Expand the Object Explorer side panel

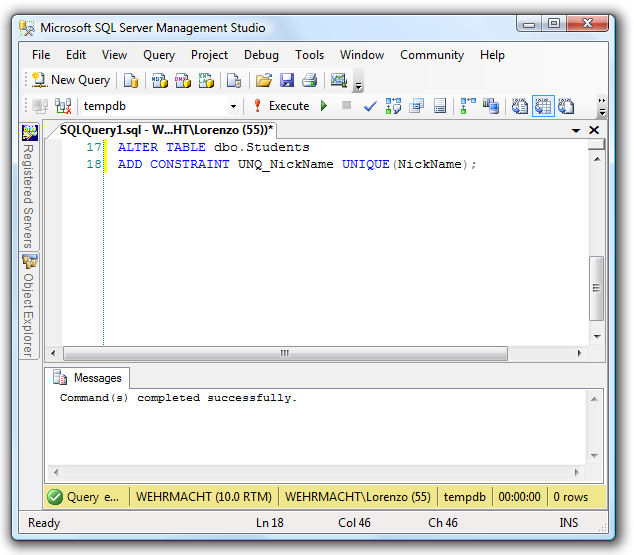point(29,306)
